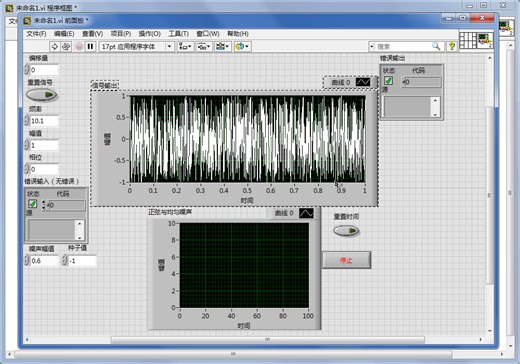Screen dimensions: 520x364
Task: Click the Run arrow toolbar icon
Action: tap(55, 46)
